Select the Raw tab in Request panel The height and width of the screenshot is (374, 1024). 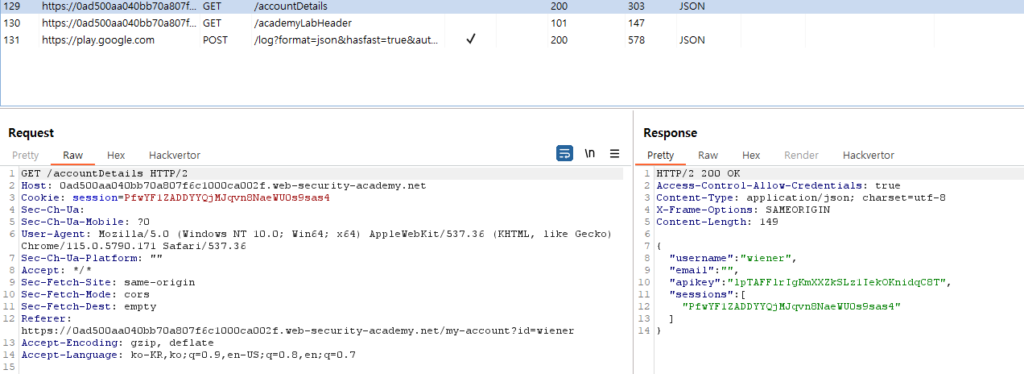point(73,155)
